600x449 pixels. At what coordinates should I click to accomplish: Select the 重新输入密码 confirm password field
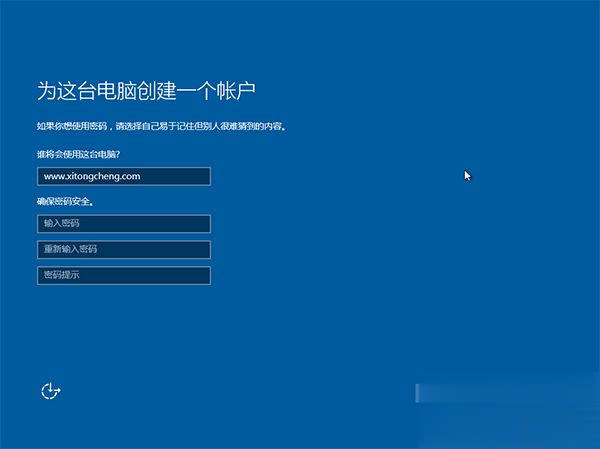(x=123, y=249)
